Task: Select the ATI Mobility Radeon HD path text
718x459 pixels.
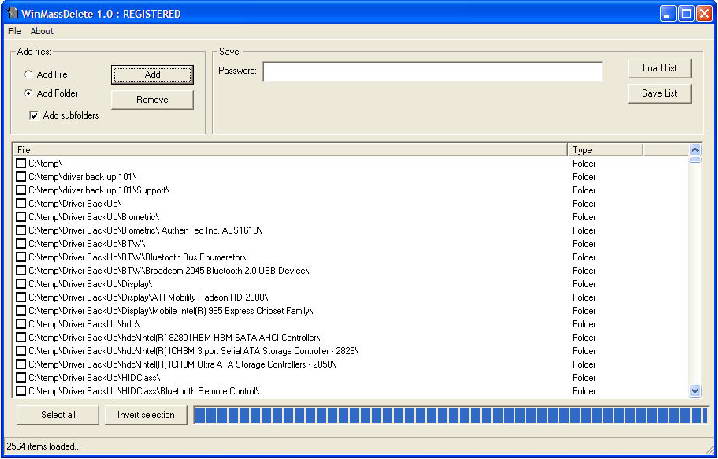Action: (x=148, y=298)
